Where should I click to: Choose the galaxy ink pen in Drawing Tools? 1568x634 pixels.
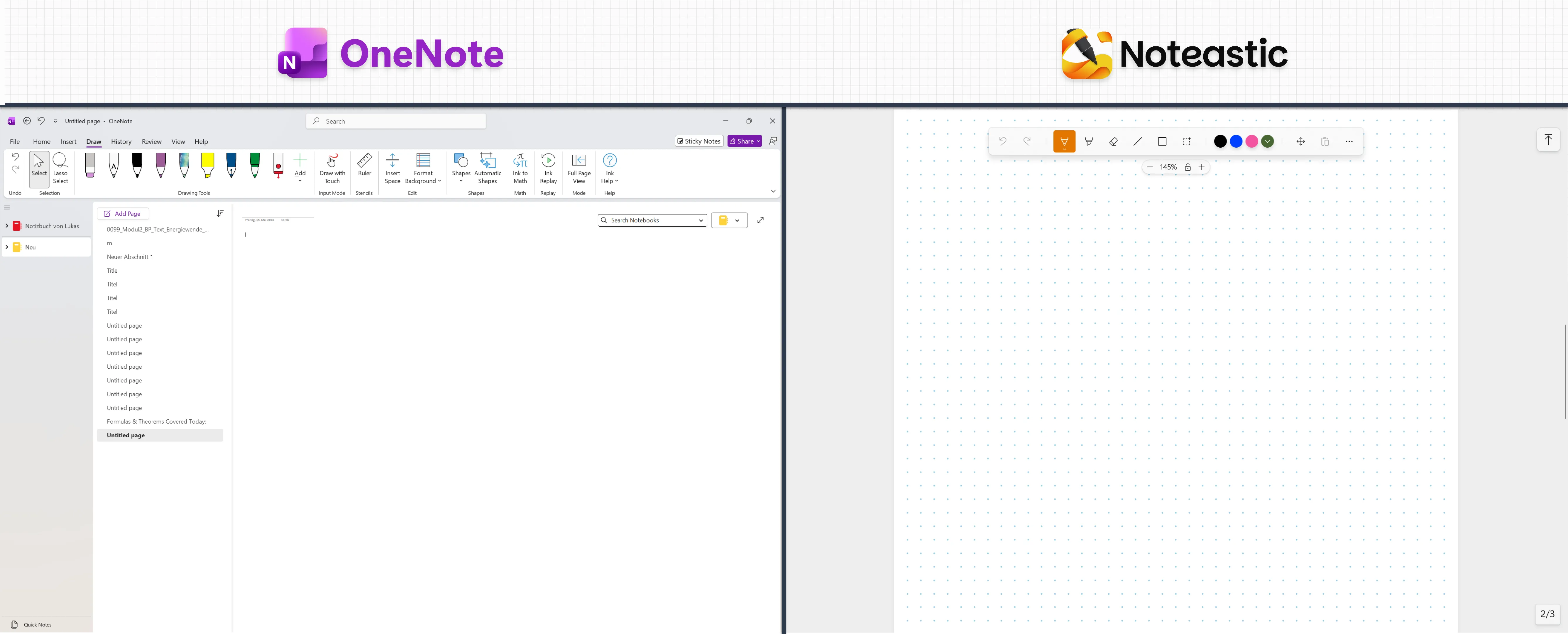tap(185, 165)
